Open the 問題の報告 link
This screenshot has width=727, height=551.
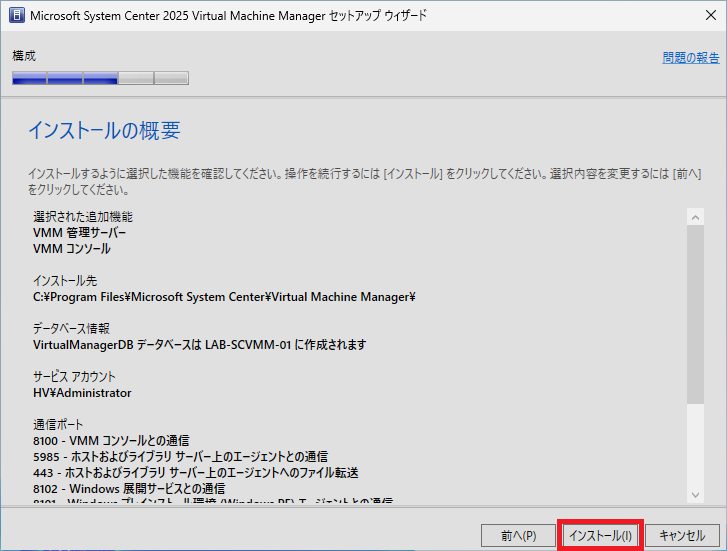pyautogui.click(x=691, y=58)
